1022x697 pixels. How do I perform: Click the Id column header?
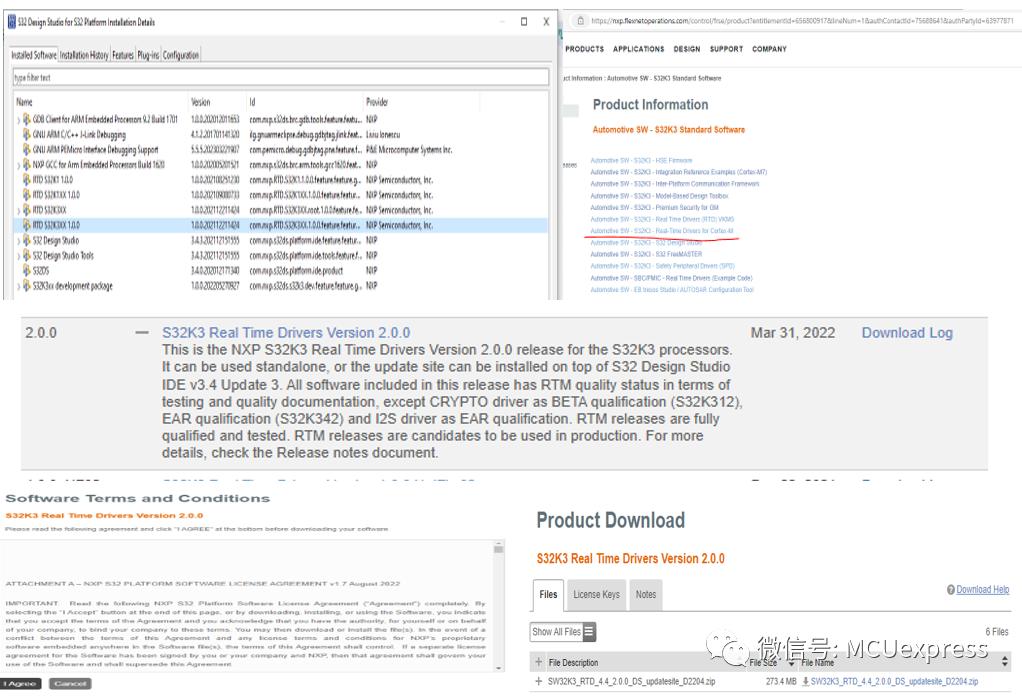[252, 102]
